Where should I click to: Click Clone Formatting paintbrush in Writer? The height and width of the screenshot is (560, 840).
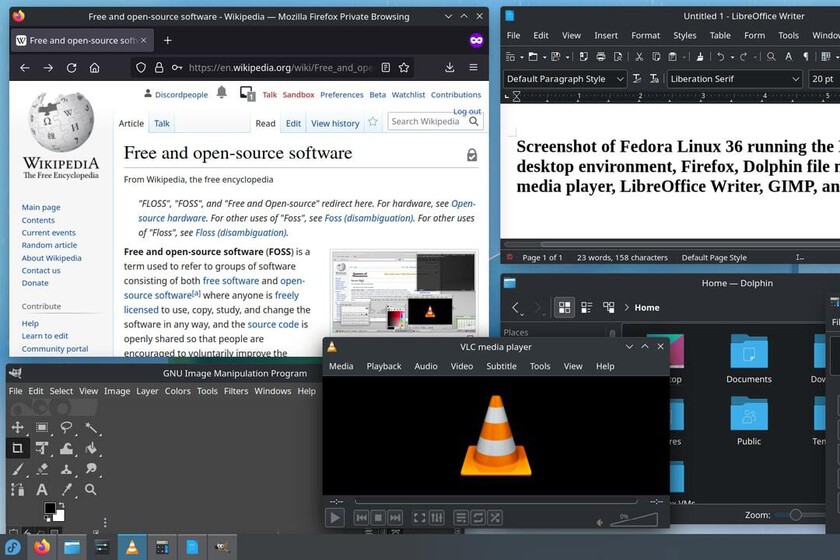click(x=700, y=56)
